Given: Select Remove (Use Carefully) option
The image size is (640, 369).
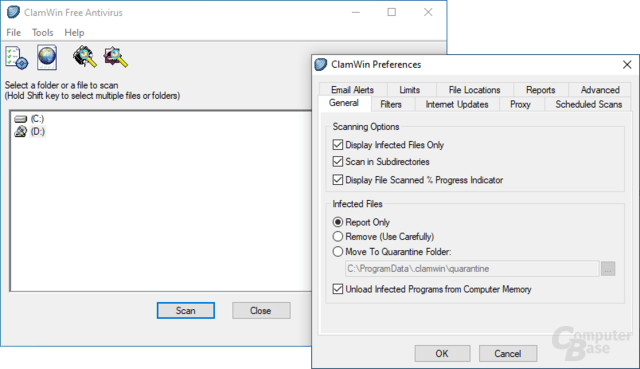Looking at the screenshot, I should click(x=338, y=236).
